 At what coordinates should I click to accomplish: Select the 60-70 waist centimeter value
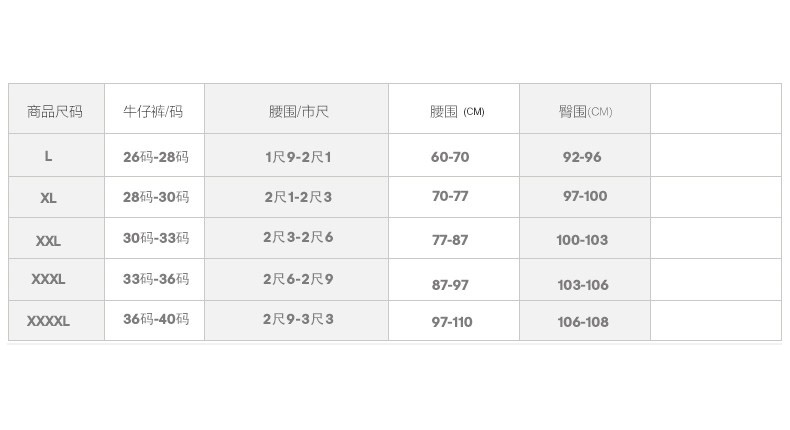(450, 157)
